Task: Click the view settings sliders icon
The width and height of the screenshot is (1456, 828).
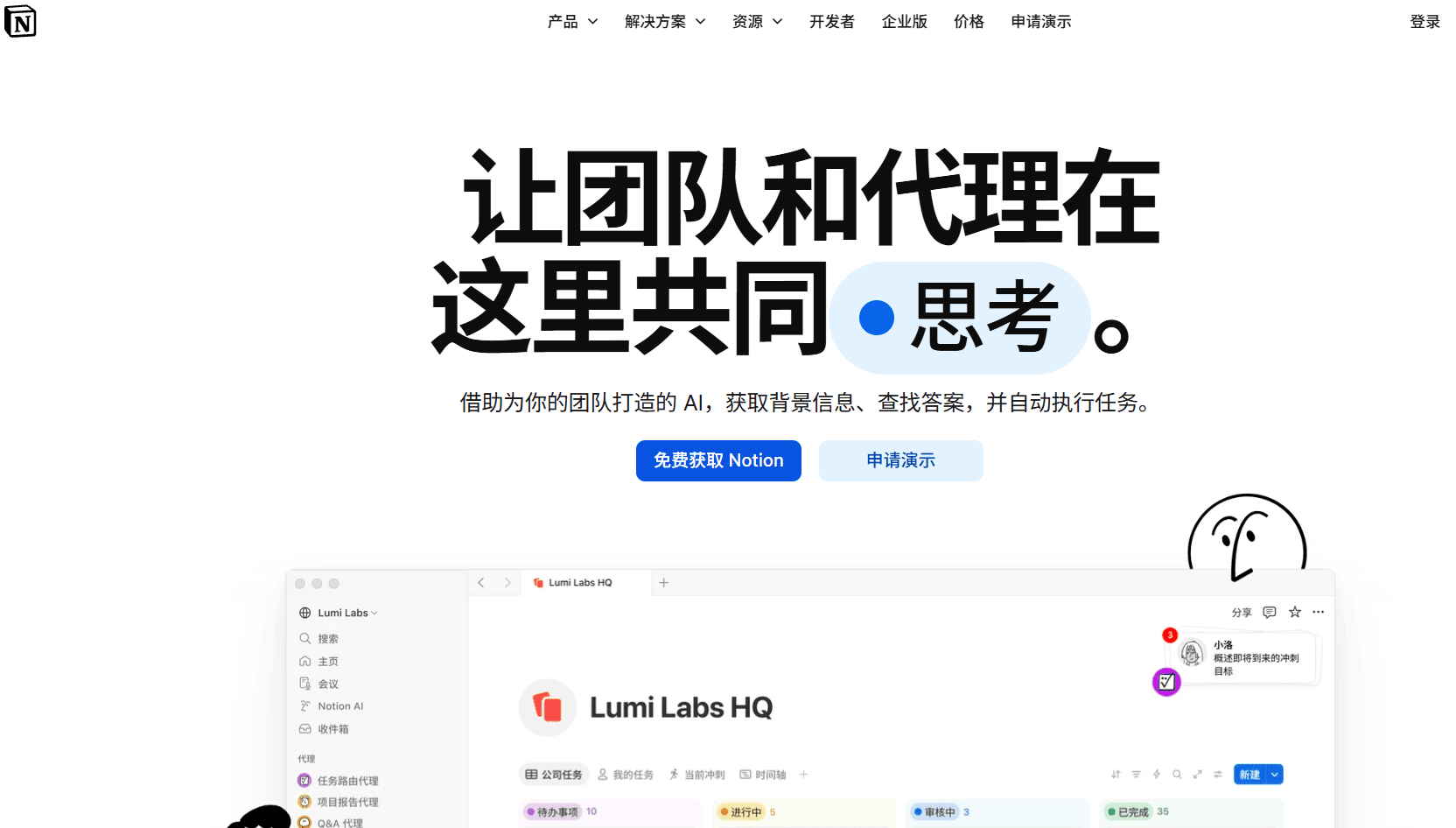Action: point(1218,775)
